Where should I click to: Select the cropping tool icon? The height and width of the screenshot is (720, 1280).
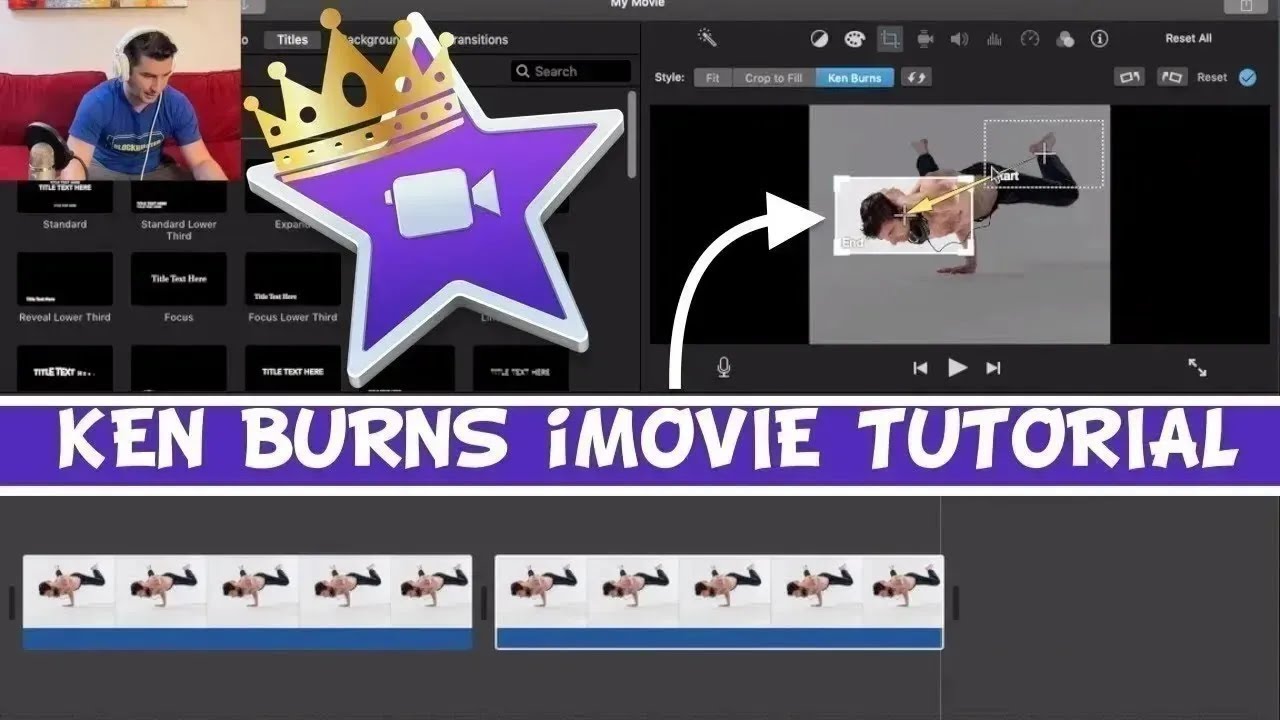890,39
